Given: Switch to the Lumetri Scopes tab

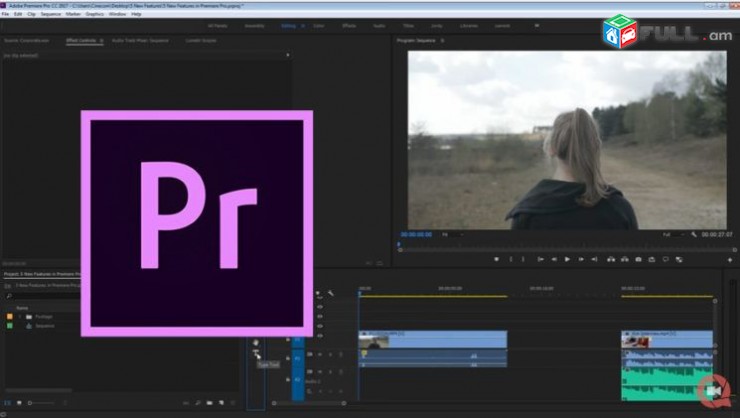Looking at the screenshot, I should click(201, 41).
